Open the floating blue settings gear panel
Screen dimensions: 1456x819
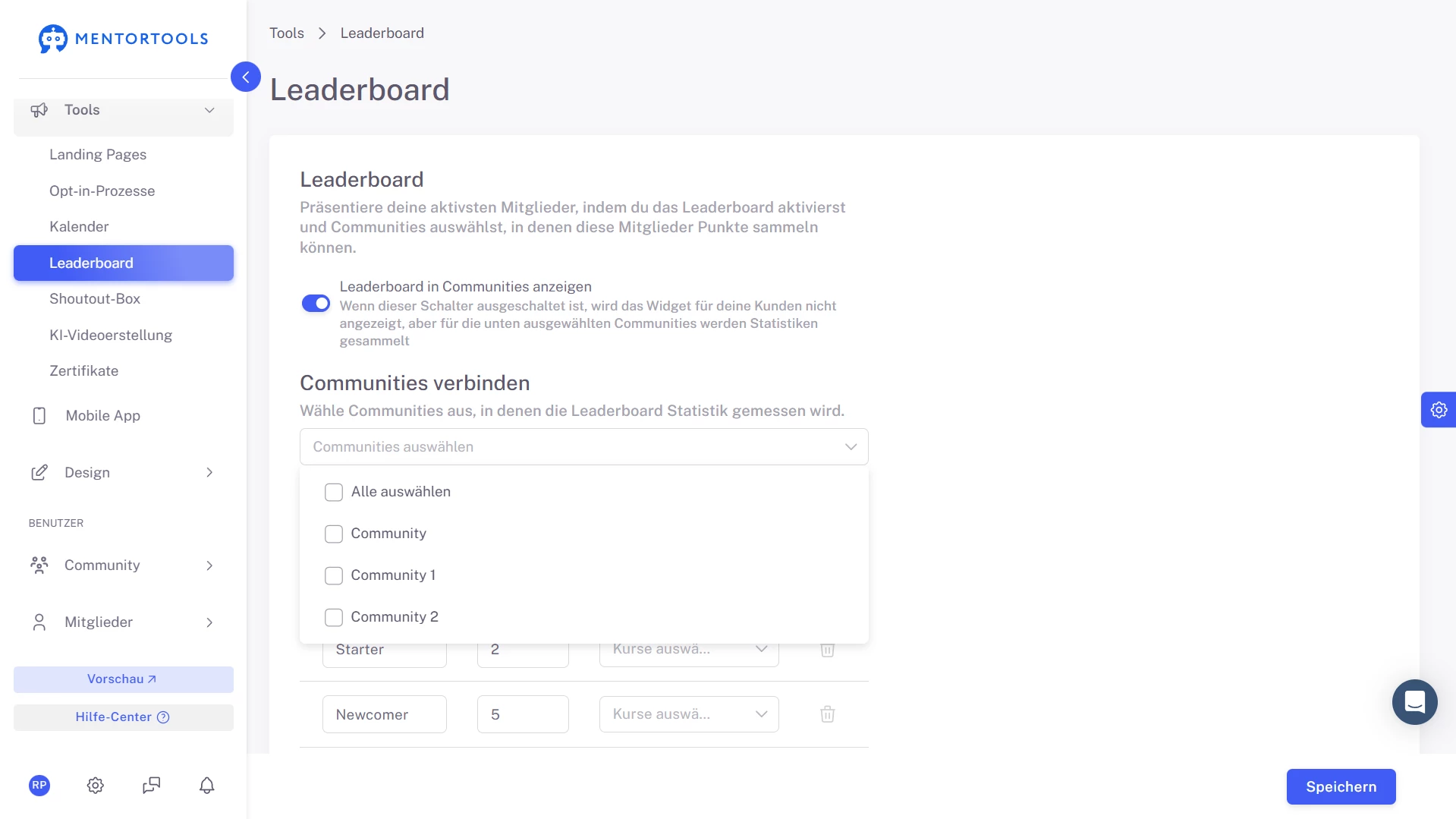[x=1438, y=410]
